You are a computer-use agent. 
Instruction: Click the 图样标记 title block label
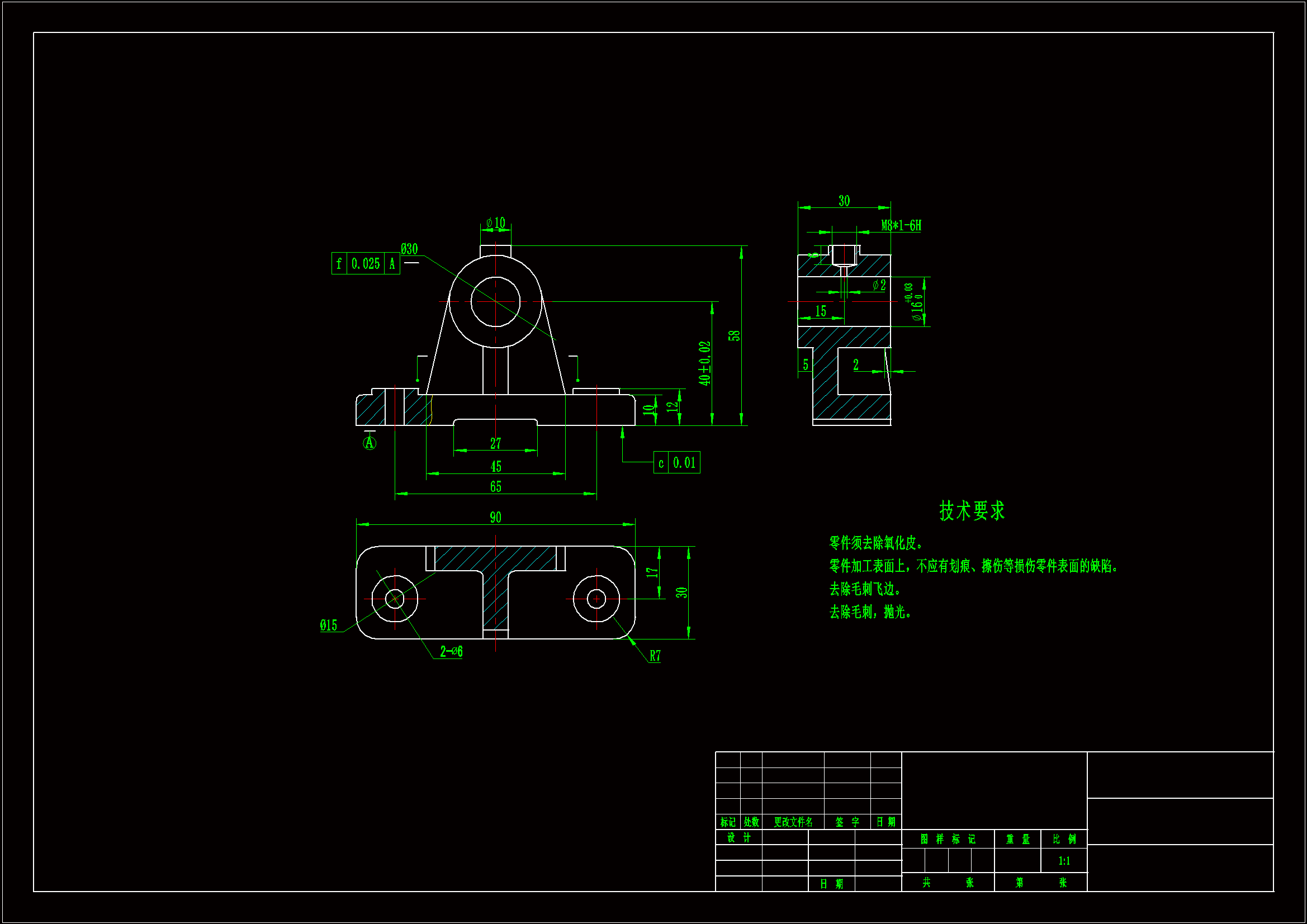pos(948,838)
